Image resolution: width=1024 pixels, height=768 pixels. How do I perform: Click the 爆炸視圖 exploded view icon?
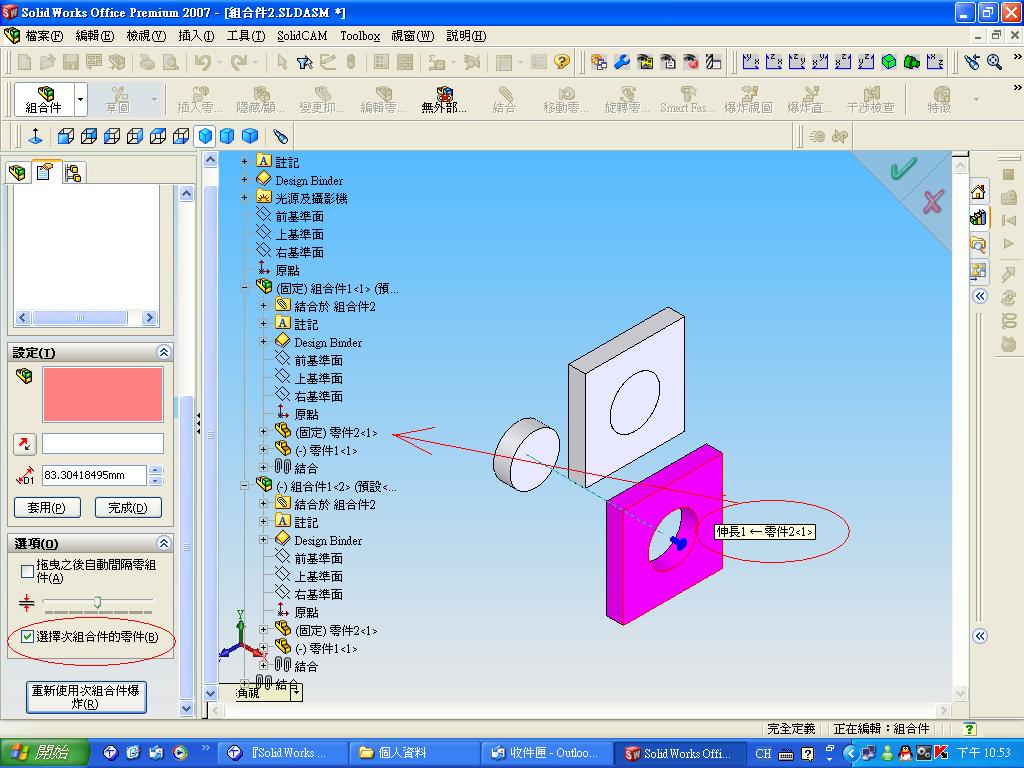coord(748,99)
